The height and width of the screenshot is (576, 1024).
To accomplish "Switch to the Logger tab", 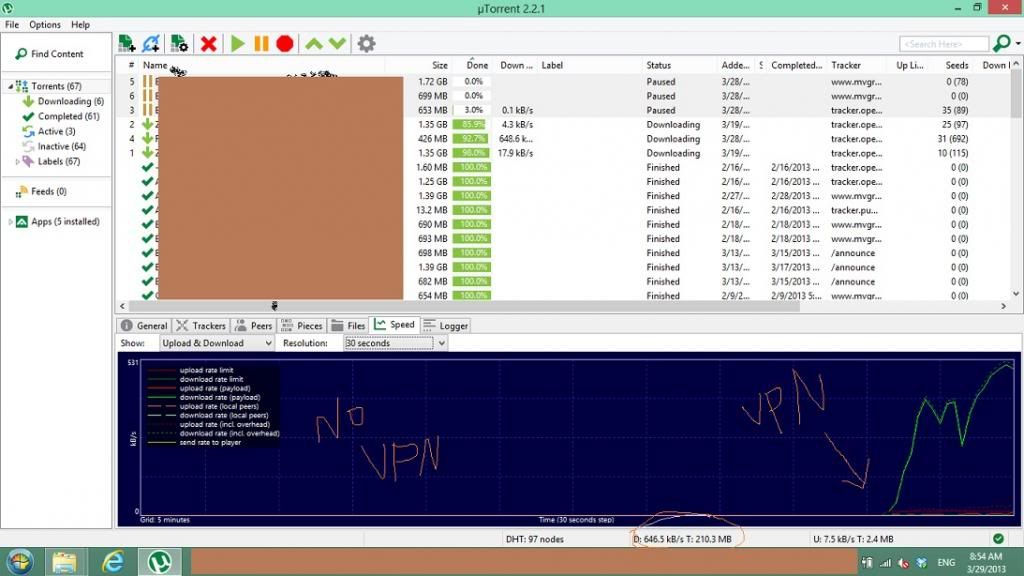I will point(445,325).
